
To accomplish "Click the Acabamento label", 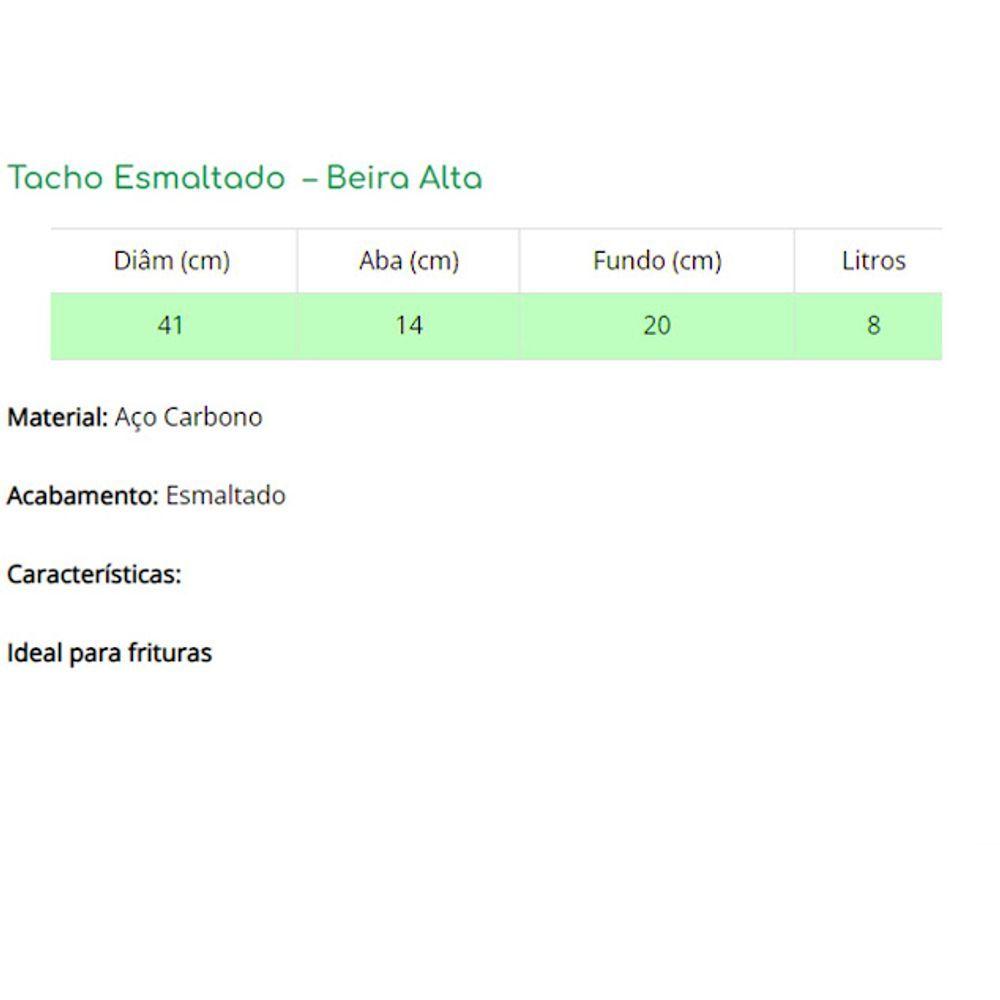I will (82, 496).
